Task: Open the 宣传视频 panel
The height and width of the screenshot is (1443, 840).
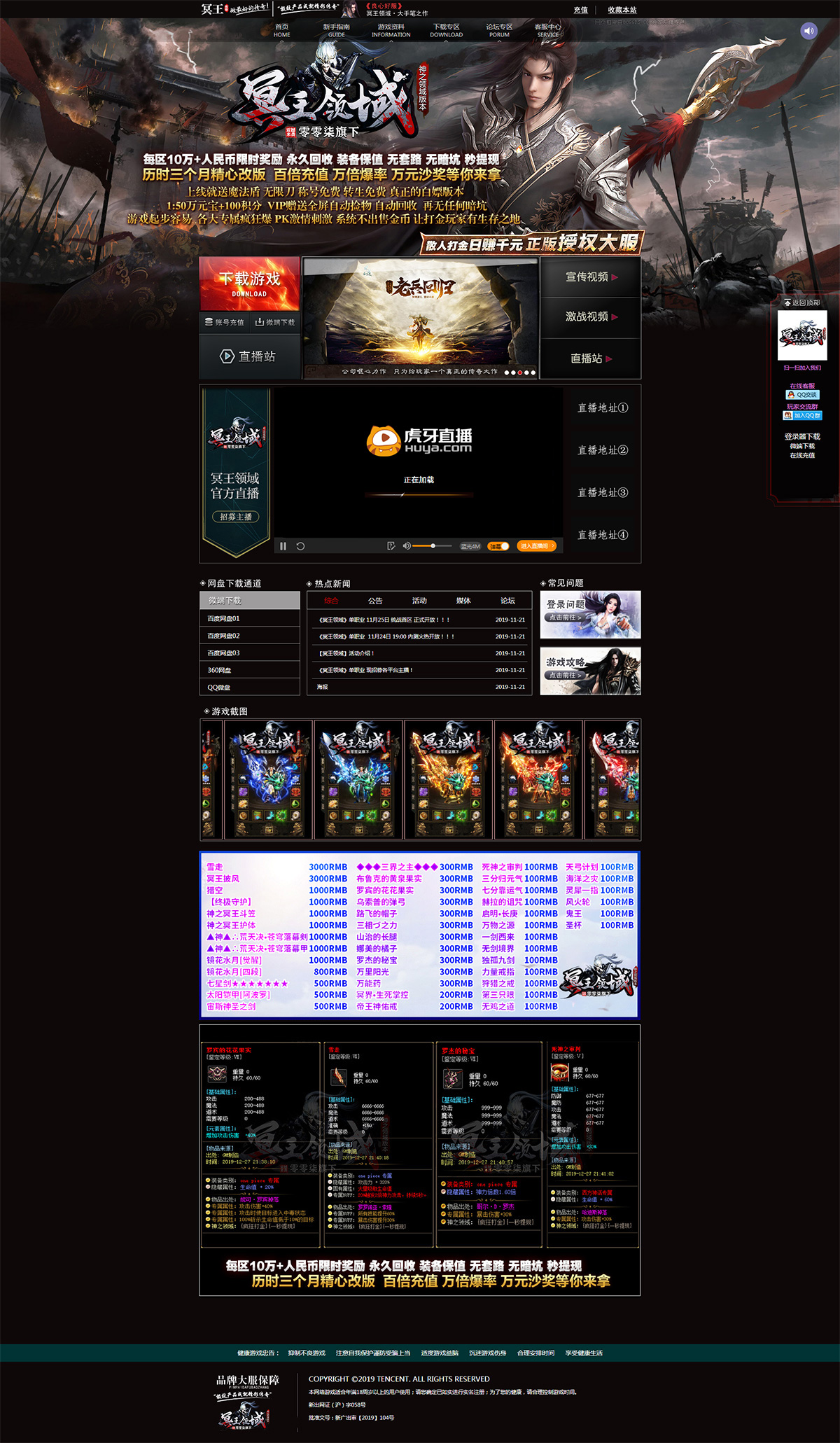Action: tap(591, 277)
